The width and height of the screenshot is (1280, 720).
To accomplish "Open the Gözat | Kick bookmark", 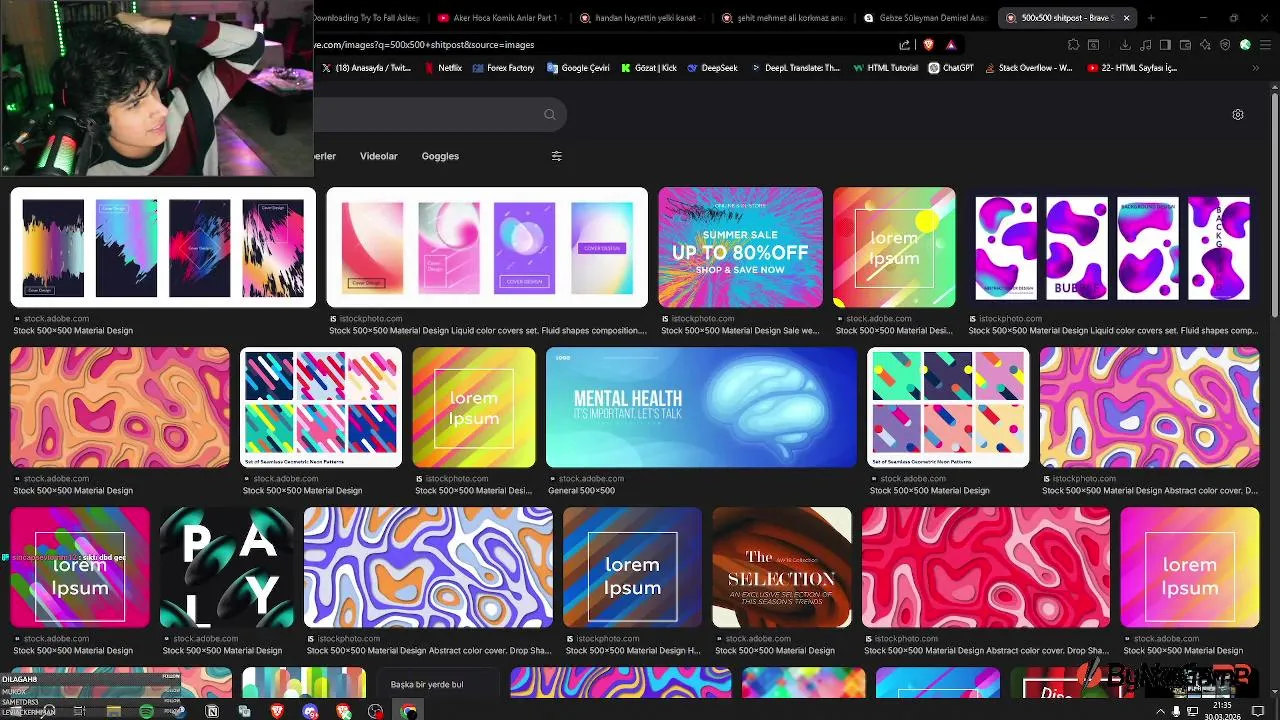I will pyautogui.click(x=648, y=68).
